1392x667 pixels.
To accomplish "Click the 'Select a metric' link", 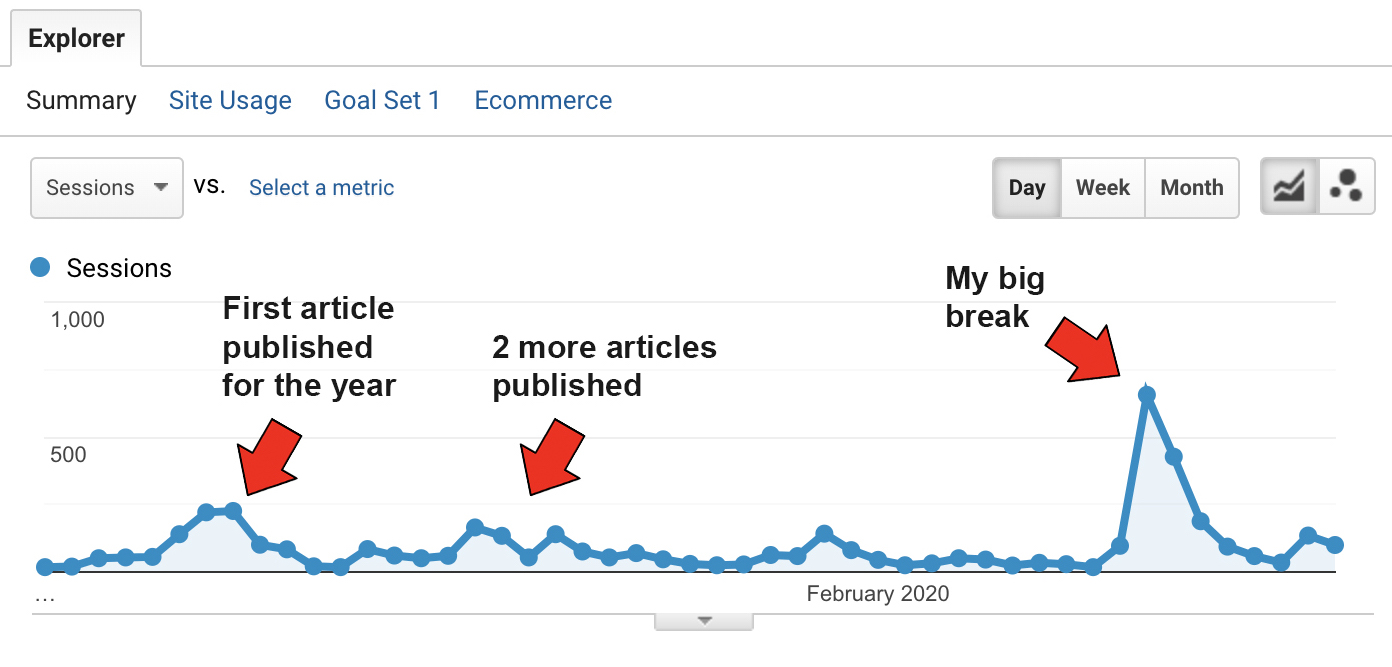I will click(321, 187).
